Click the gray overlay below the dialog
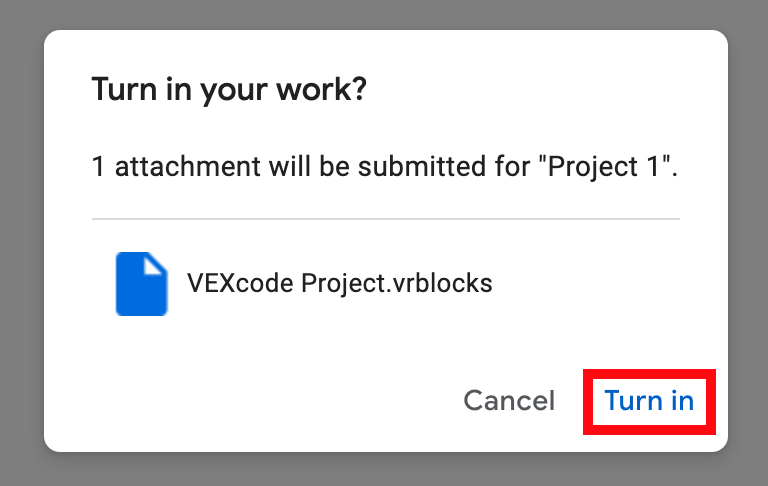768x486 pixels. 384,469
